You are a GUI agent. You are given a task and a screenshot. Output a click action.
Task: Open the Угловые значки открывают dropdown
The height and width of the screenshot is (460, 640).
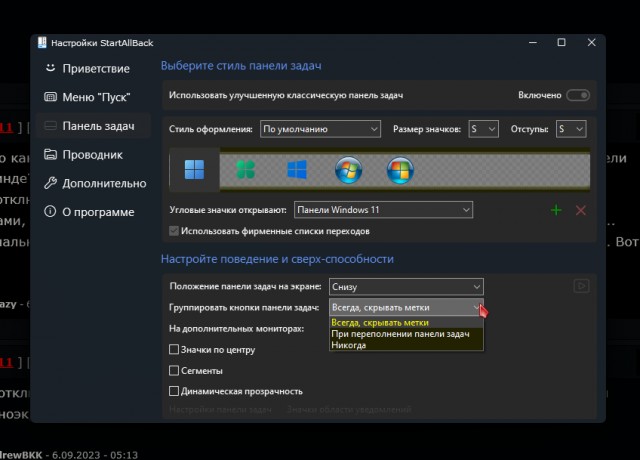(383, 210)
